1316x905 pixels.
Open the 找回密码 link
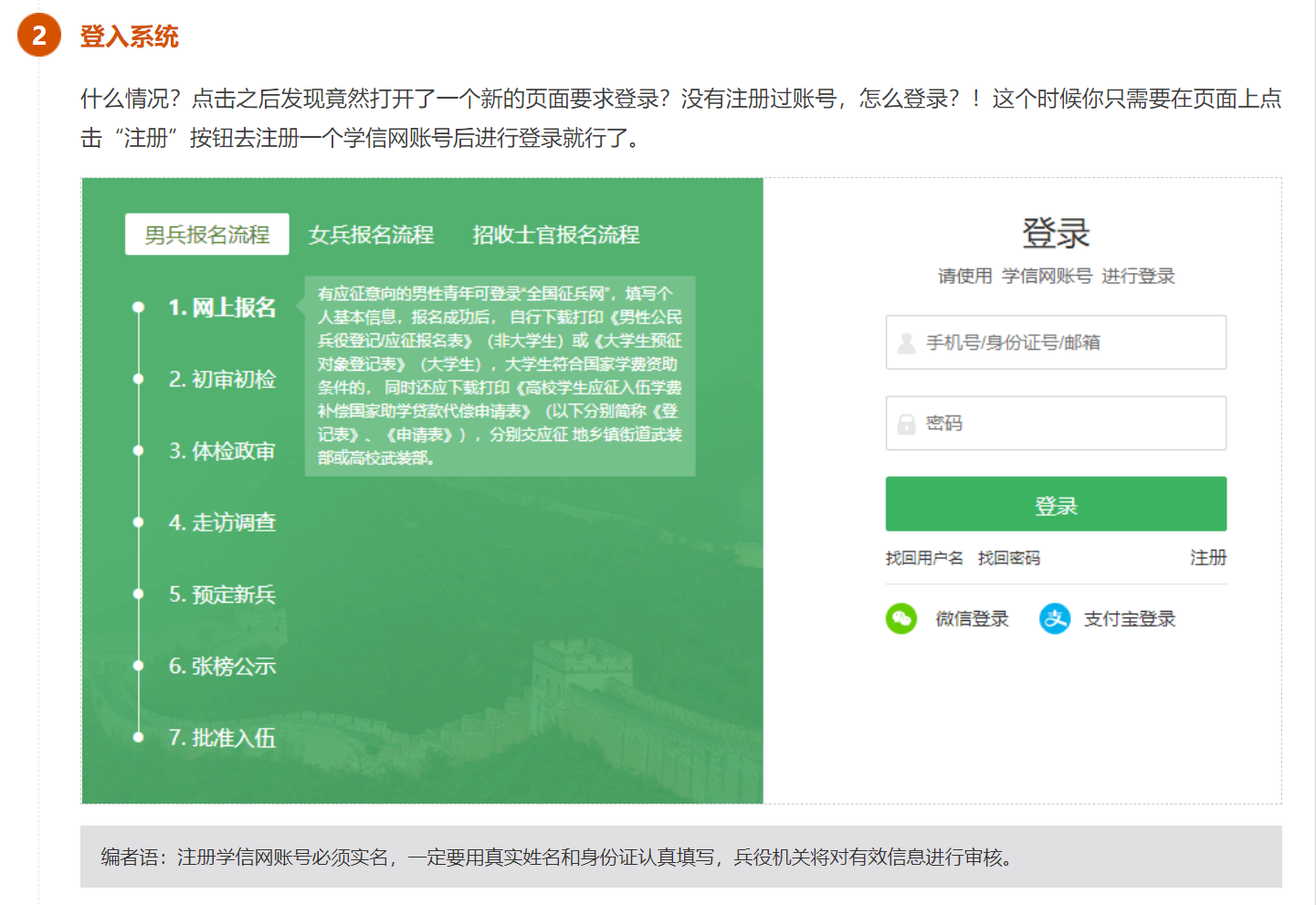[x=1008, y=558]
